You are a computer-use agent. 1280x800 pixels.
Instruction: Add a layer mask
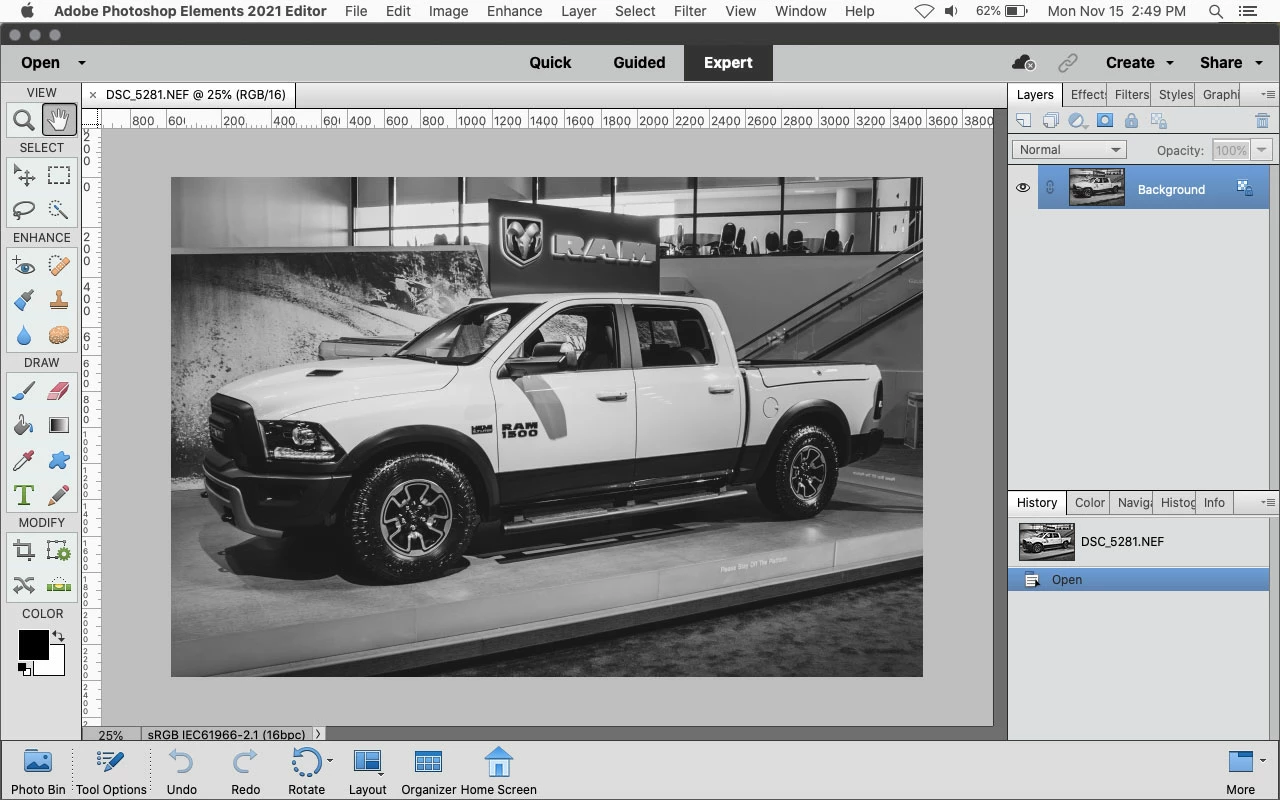[1105, 121]
